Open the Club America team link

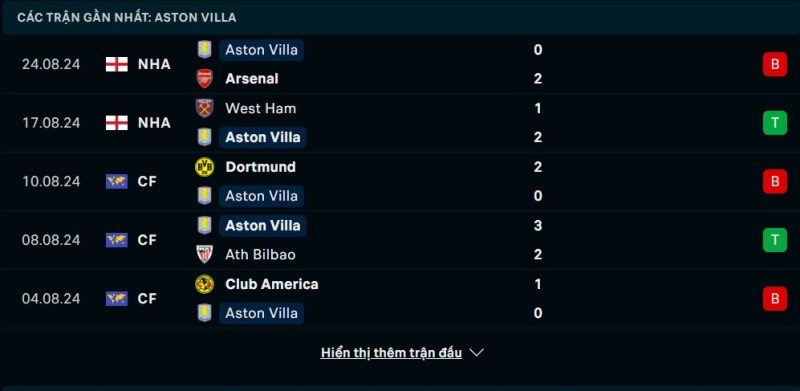[x=271, y=284]
